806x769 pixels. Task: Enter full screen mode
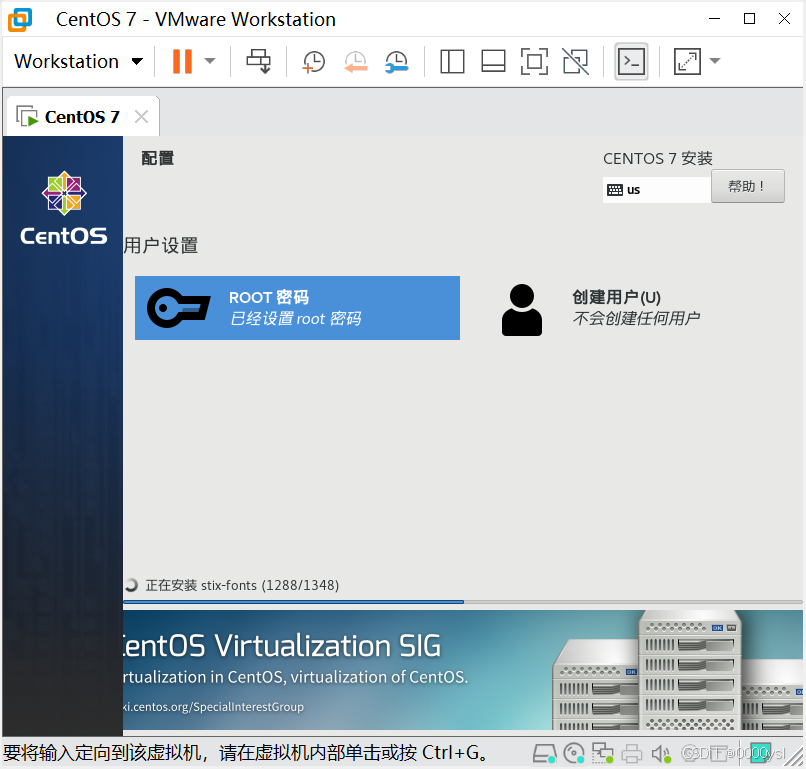pyautogui.click(x=534, y=62)
